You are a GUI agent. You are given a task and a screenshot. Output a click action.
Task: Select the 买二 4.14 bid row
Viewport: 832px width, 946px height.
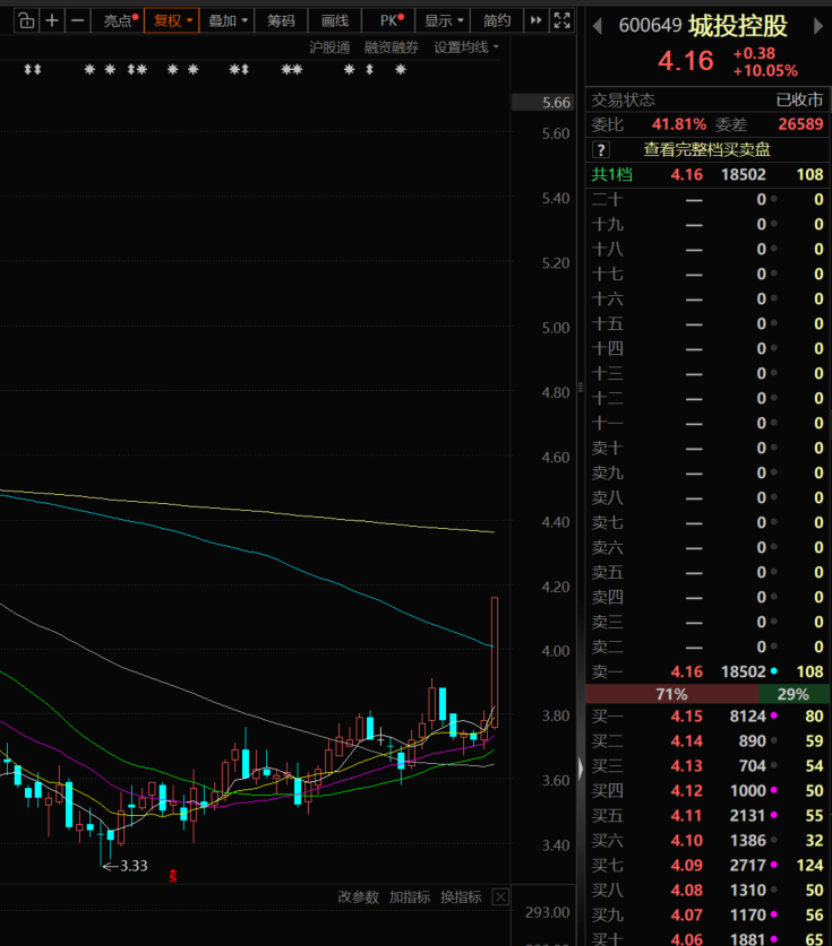click(x=707, y=741)
